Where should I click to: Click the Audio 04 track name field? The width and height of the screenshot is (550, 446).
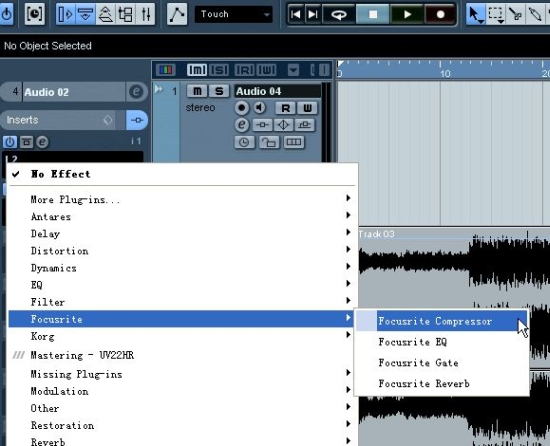pyautogui.click(x=277, y=92)
